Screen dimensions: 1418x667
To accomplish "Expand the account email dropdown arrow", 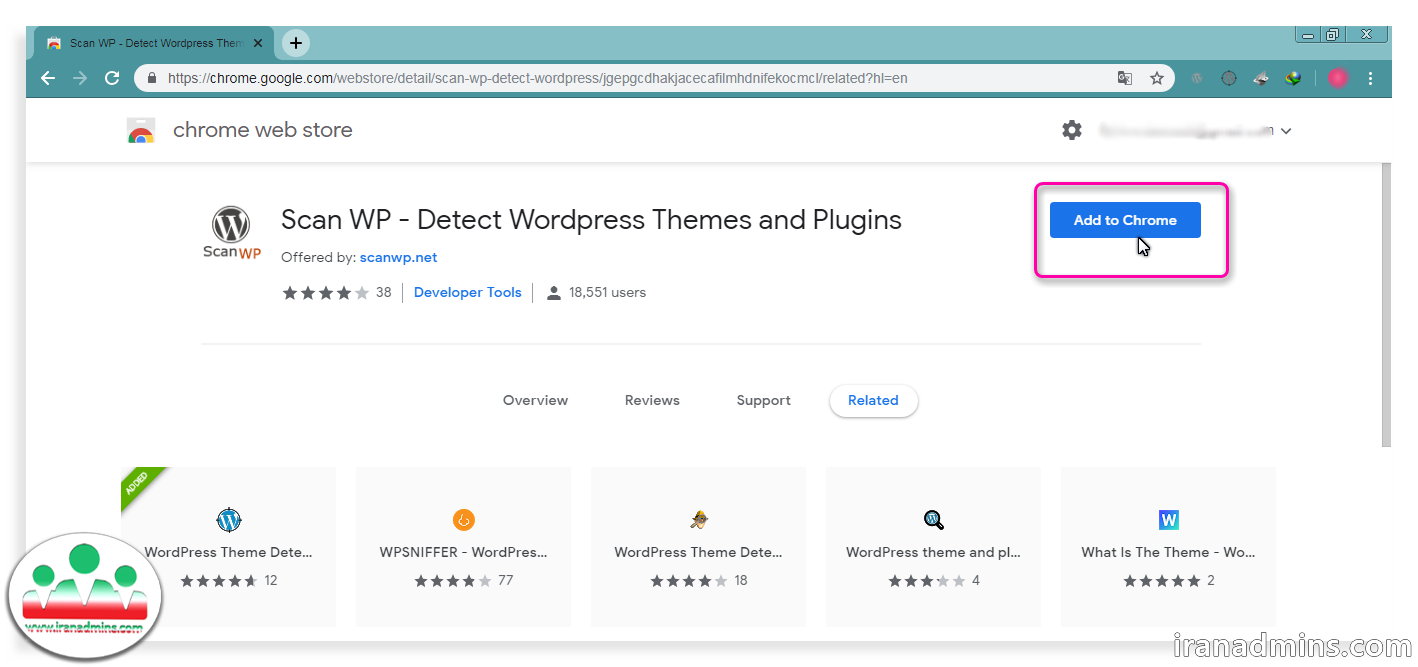I will [1286, 131].
